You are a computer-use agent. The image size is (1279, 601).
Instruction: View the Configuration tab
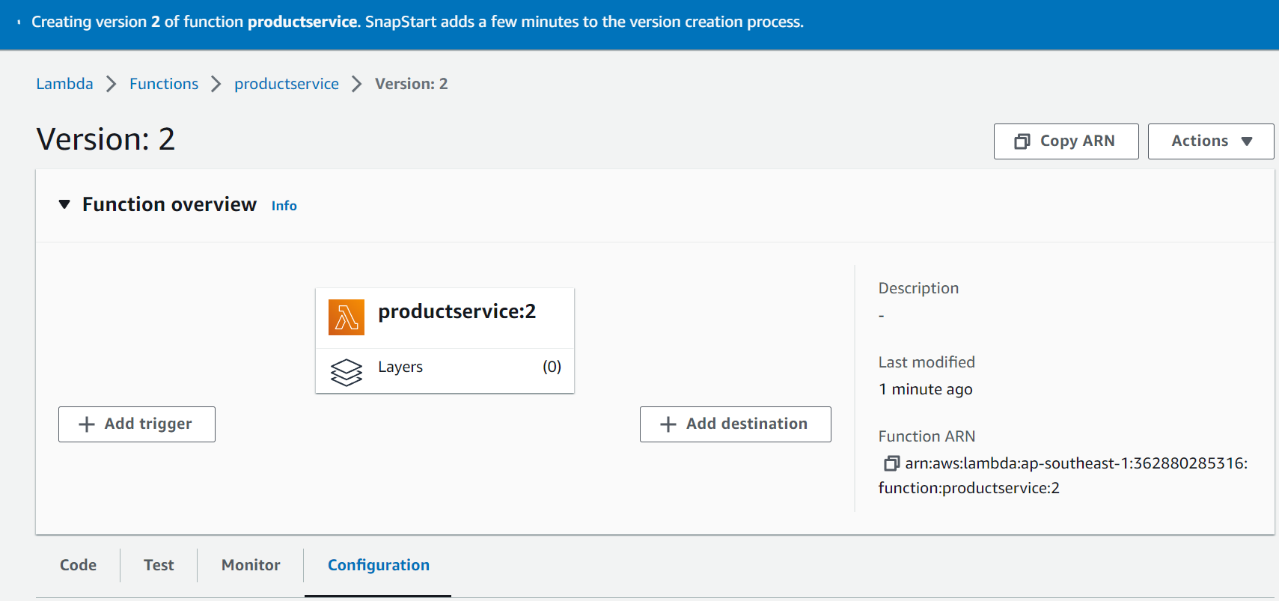[377, 565]
